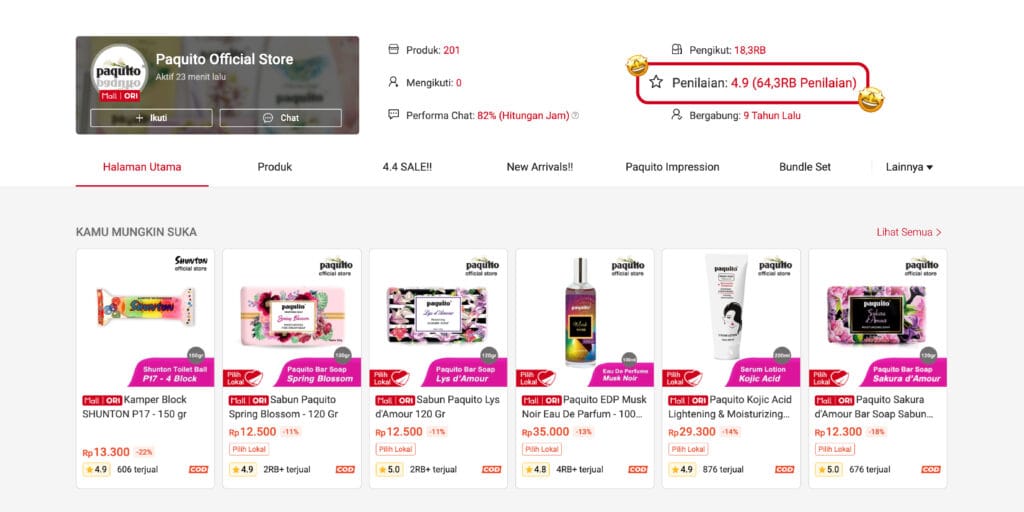Open the Sakura d'Amour Bar Soap product

878,368
